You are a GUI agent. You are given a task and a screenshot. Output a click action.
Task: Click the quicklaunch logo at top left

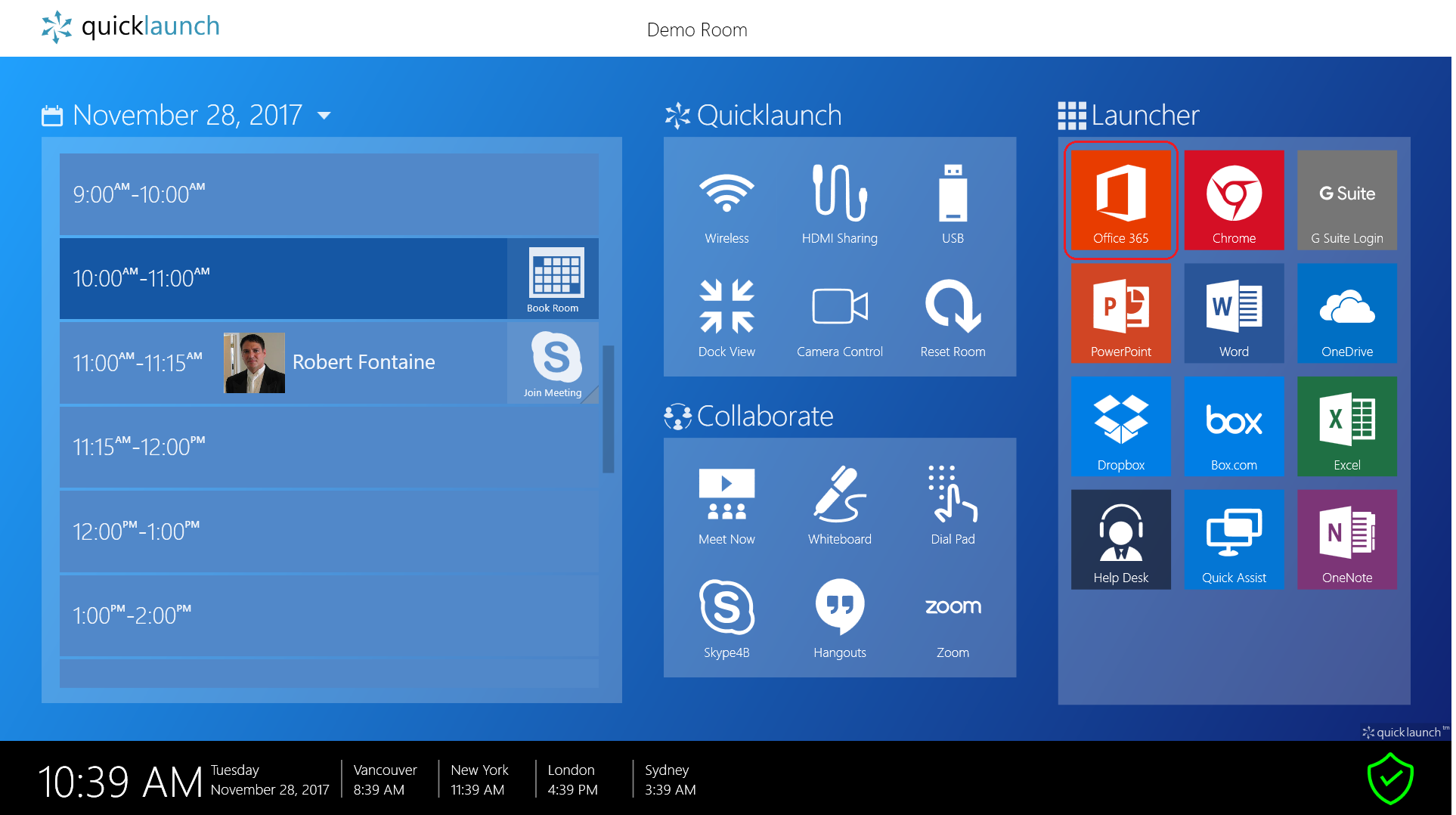(x=131, y=27)
